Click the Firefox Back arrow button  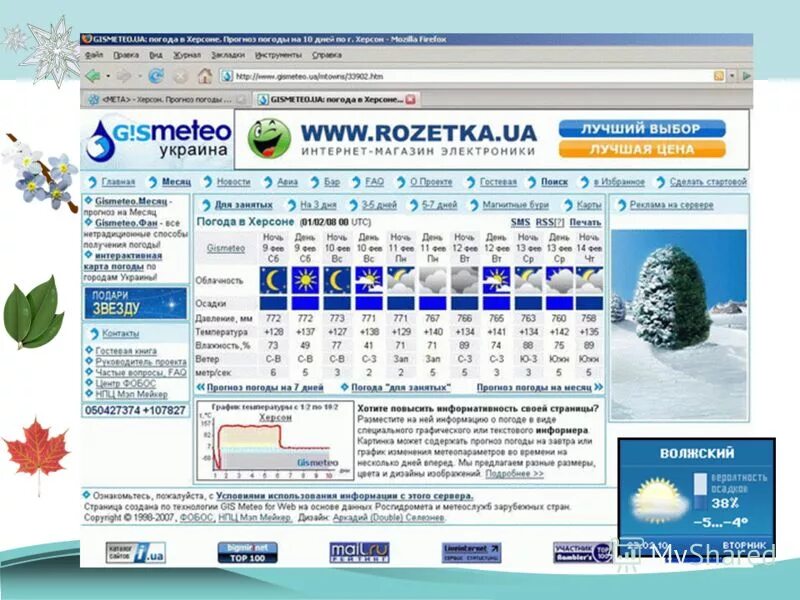92,76
